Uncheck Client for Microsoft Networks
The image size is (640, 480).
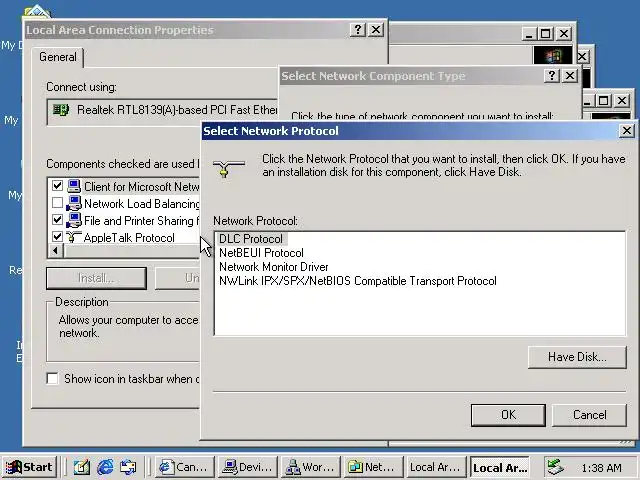coord(58,186)
